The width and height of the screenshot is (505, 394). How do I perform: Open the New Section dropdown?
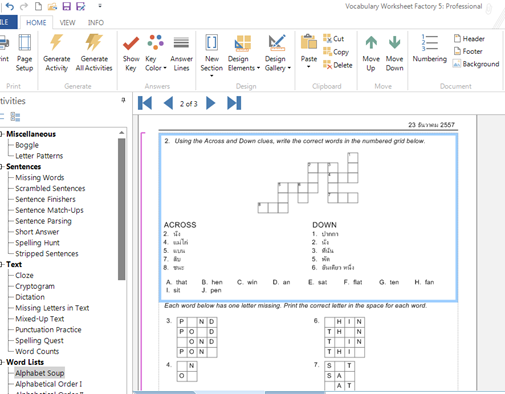point(211,56)
